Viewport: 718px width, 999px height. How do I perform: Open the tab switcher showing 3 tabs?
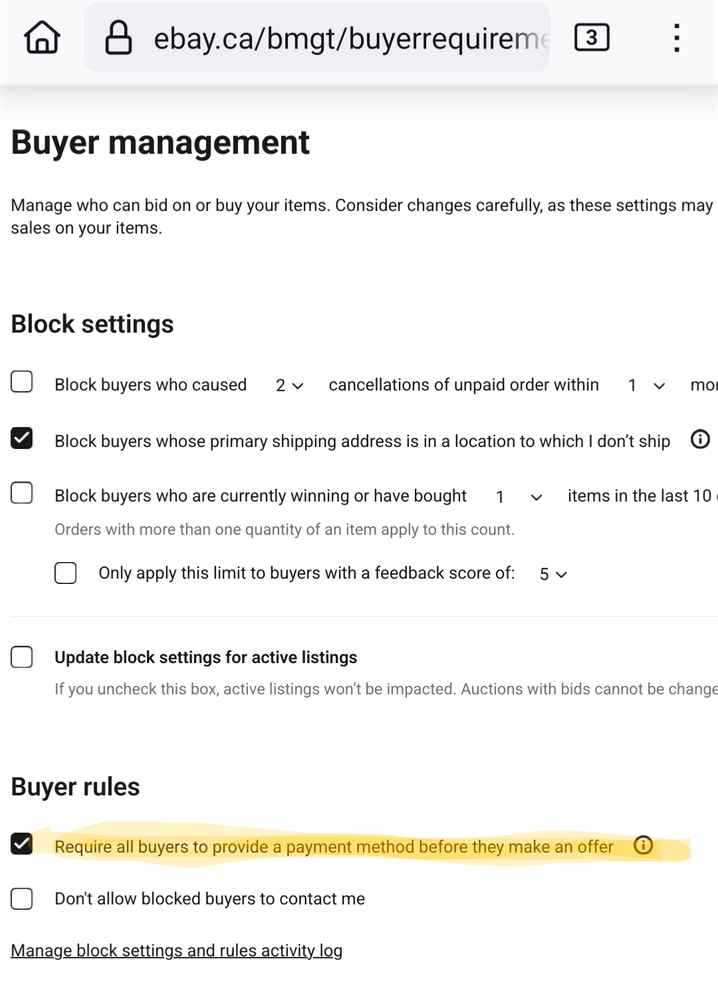point(592,38)
